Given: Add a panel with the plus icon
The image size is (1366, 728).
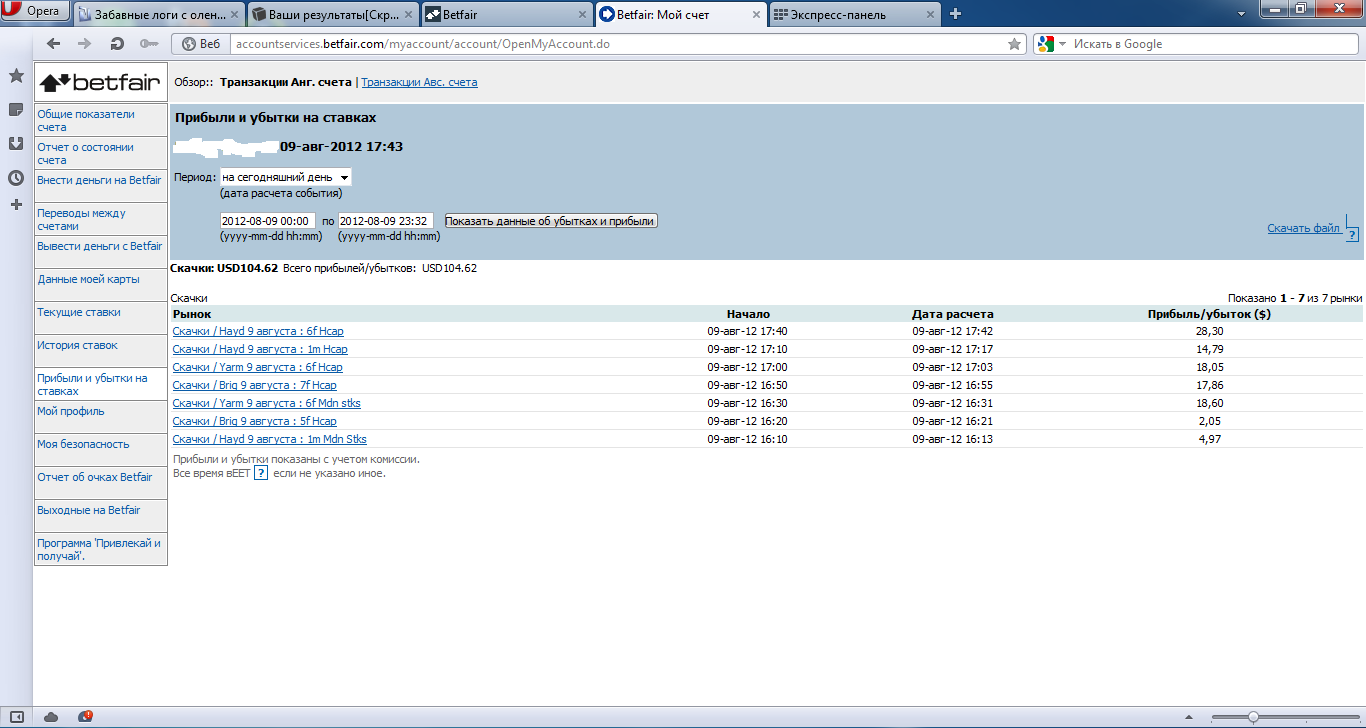Looking at the screenshot, I should [16, 205].
